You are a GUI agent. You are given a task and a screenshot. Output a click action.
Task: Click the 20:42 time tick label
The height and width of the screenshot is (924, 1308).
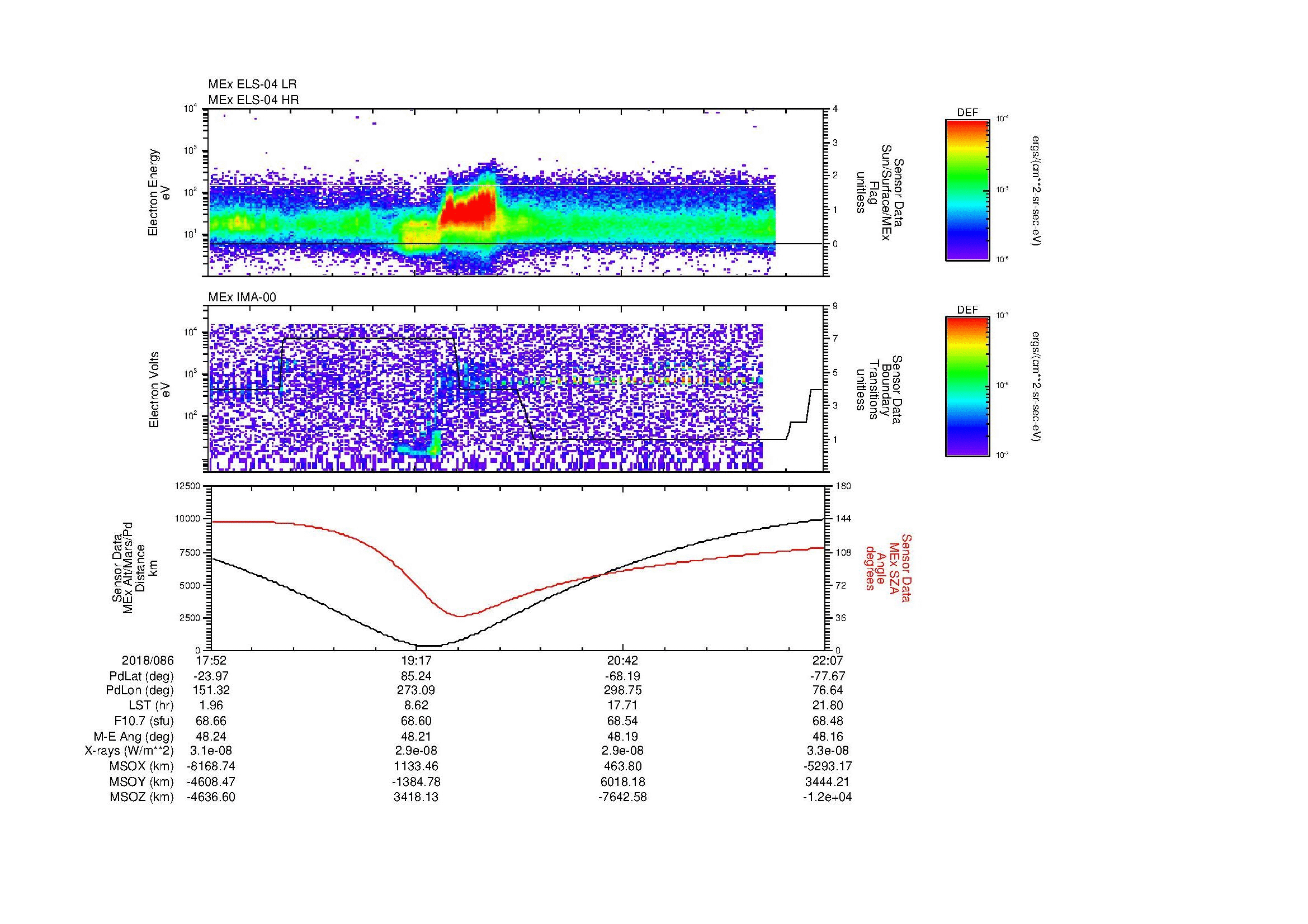tap(622, 660)
